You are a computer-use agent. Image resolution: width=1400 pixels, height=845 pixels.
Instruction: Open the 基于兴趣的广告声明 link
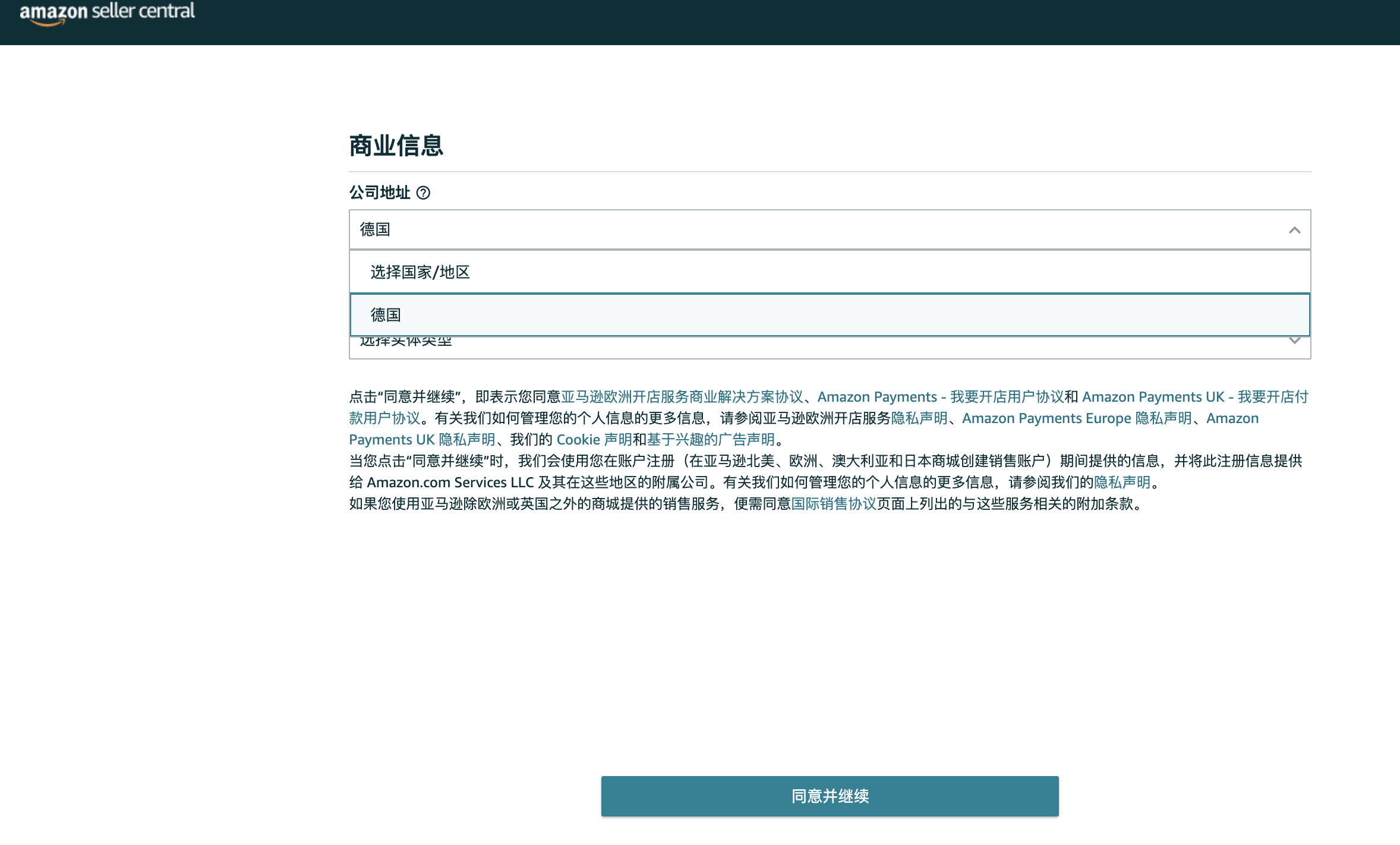pos(711,440)
